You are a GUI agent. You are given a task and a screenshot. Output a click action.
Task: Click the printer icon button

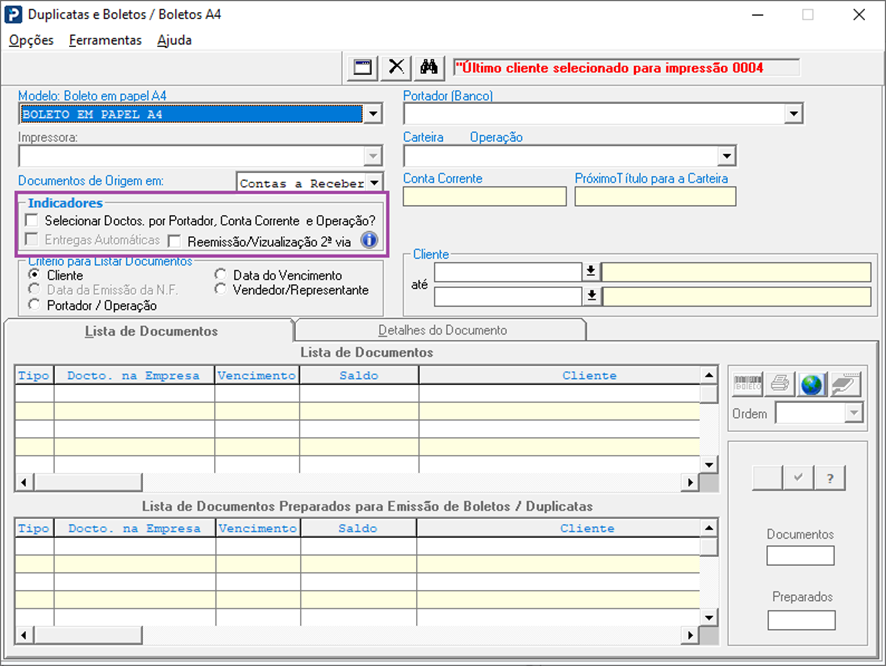(780, 384)
